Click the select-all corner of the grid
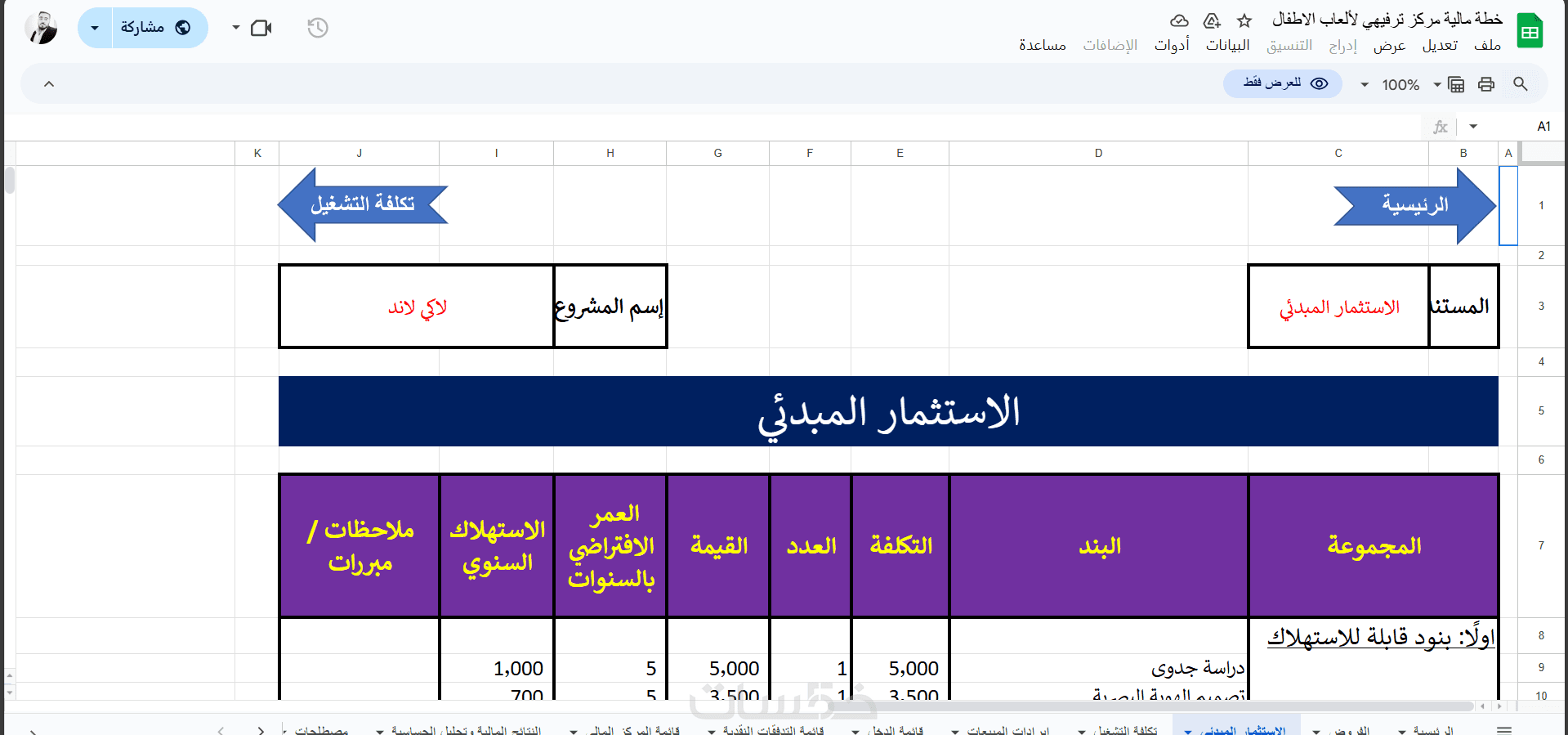The width and height of the screenshot is (1568, 735). click(1543, 152)
